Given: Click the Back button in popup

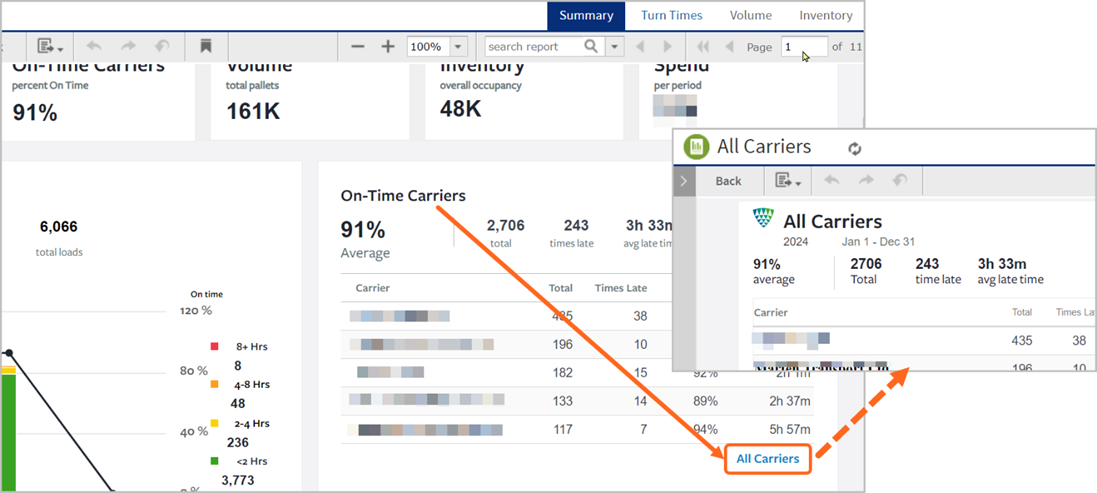Looking at the screenshot, I should coord(728,181).
